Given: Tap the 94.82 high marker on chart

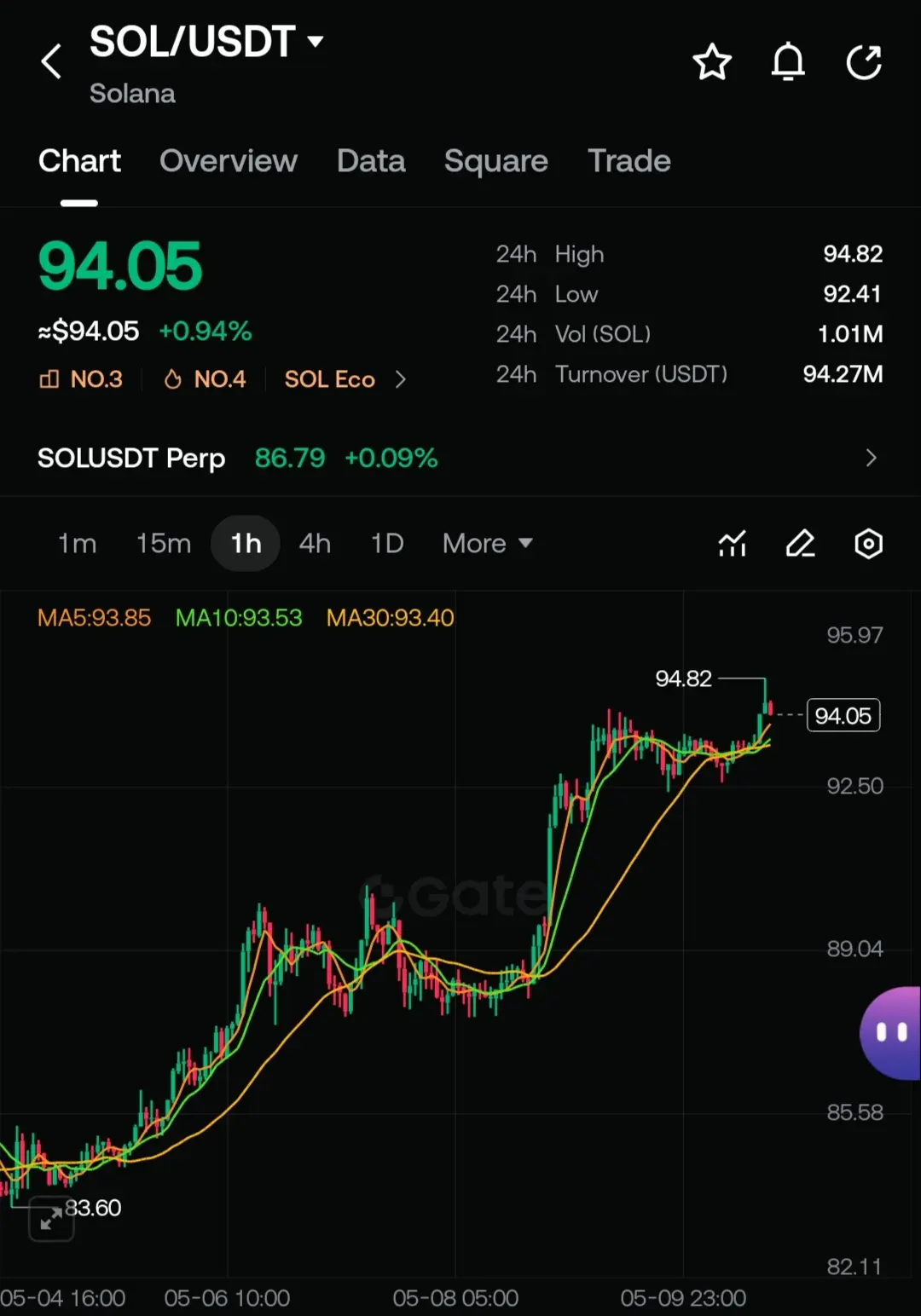Looking at the screenshot, I should pyautogui.click(x=683, y=678).
